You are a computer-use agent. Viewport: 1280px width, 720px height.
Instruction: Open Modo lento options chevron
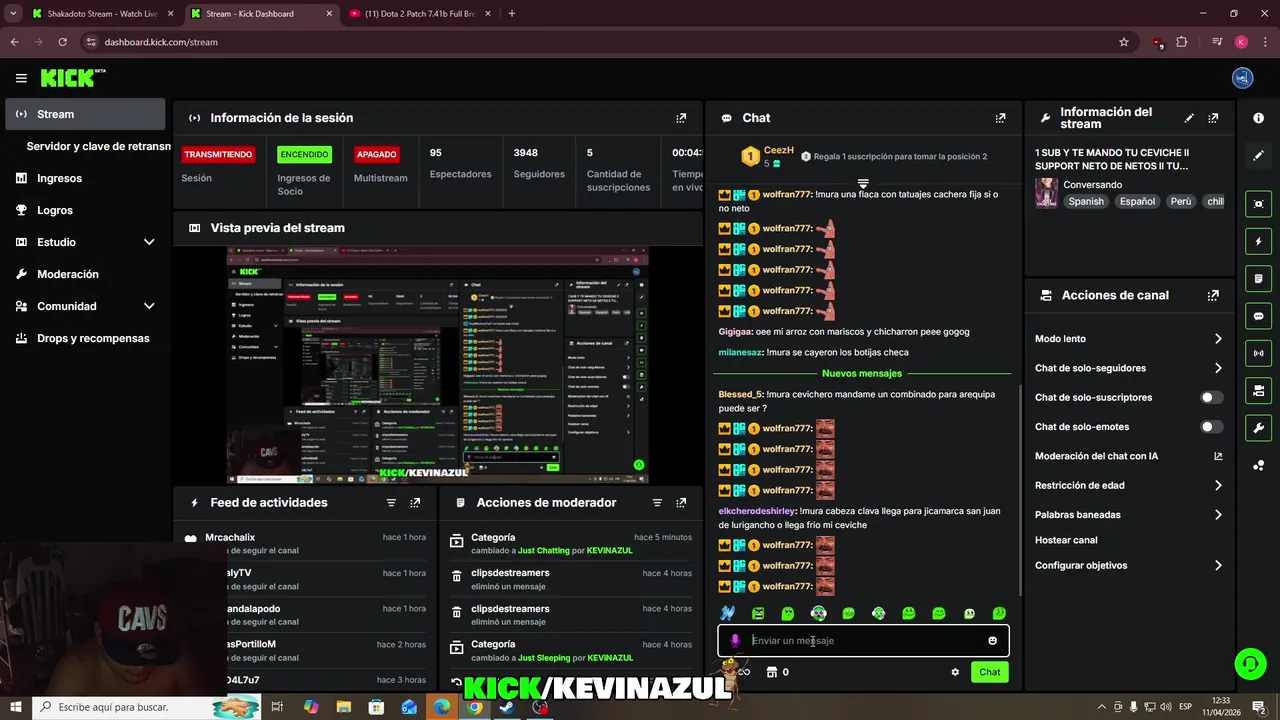[x=1218, y=339]
